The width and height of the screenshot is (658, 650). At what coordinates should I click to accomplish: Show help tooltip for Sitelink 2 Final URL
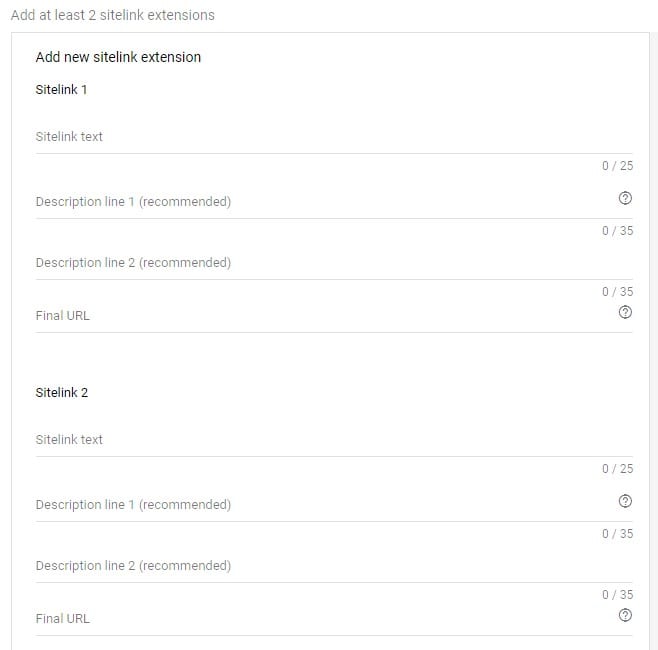coord(625,615)
